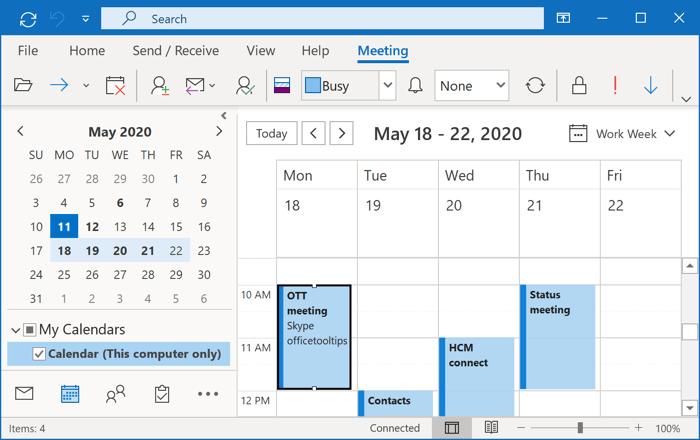
Task: Toggle the Private lock icon
Action: click(x=579, y=85)
